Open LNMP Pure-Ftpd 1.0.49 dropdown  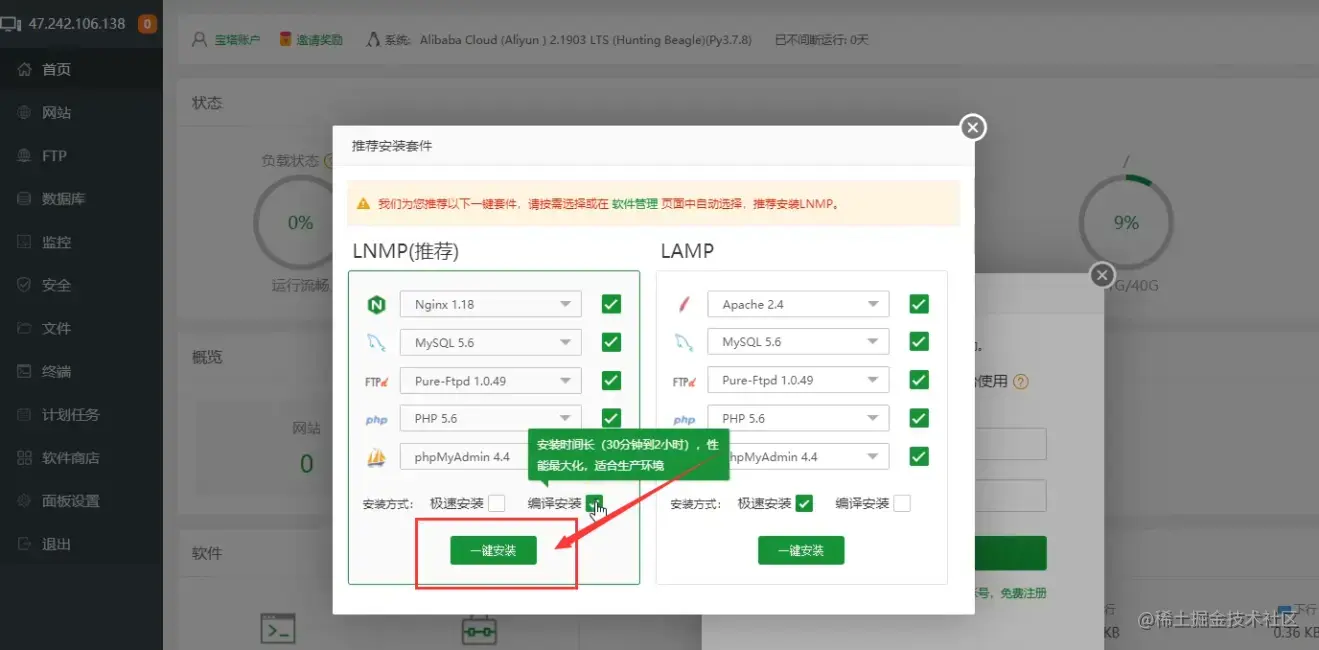[x=491, y=380]
